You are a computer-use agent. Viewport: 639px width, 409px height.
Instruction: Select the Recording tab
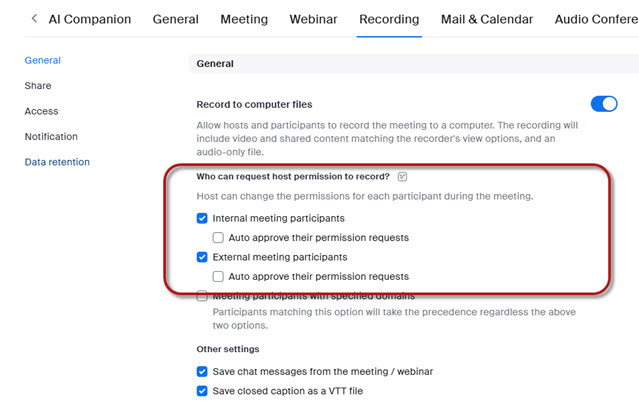(x=389, y=19)
